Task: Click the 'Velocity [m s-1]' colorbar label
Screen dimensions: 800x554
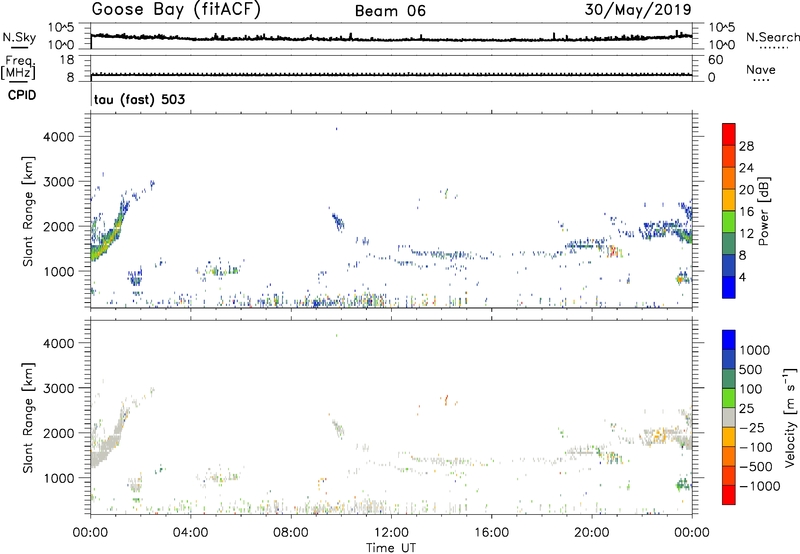Action: click(x=790, y=417)
